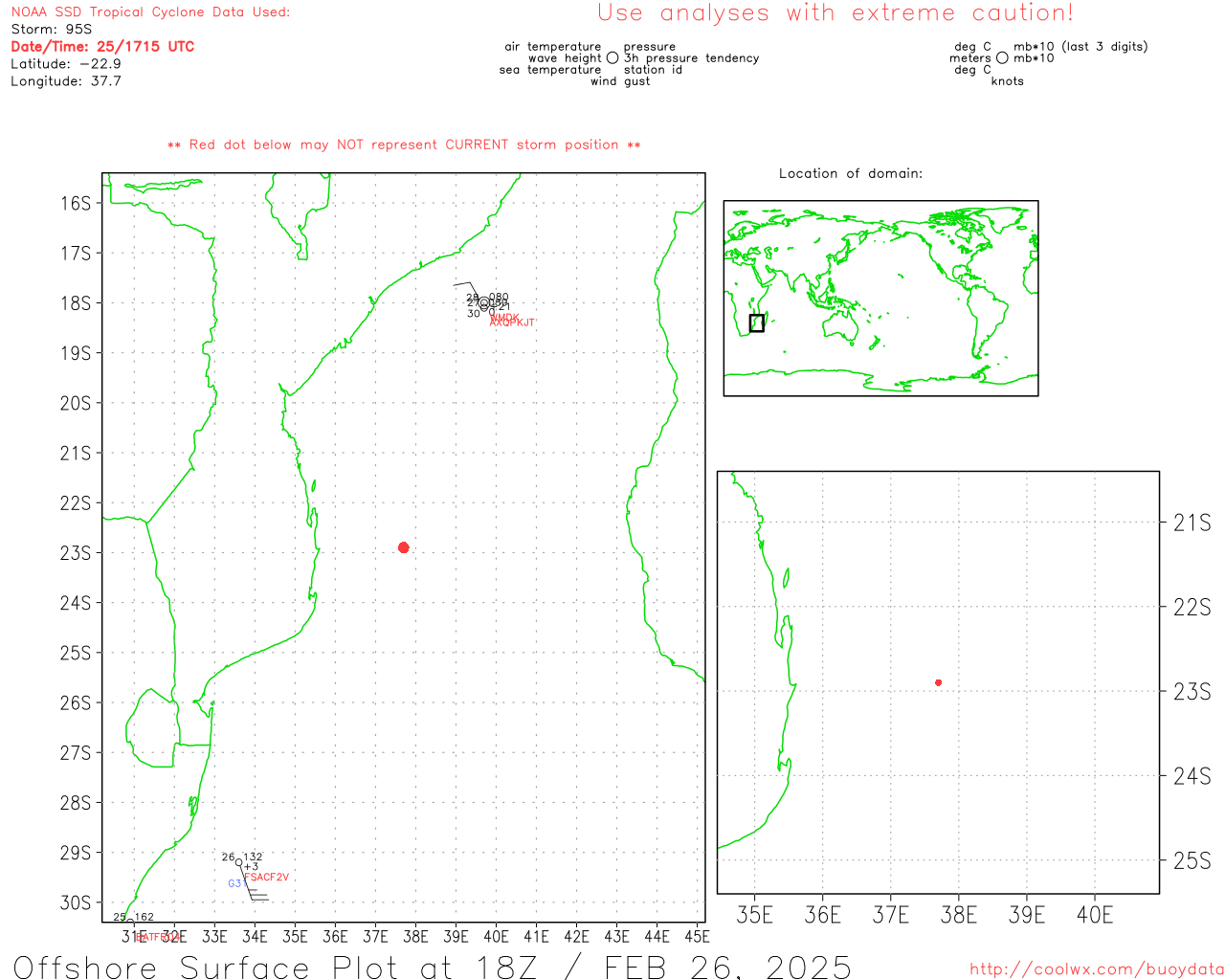Click '40E' label on inset map
Screen dimensions: 1225x980
click(x=1095, y=916)
